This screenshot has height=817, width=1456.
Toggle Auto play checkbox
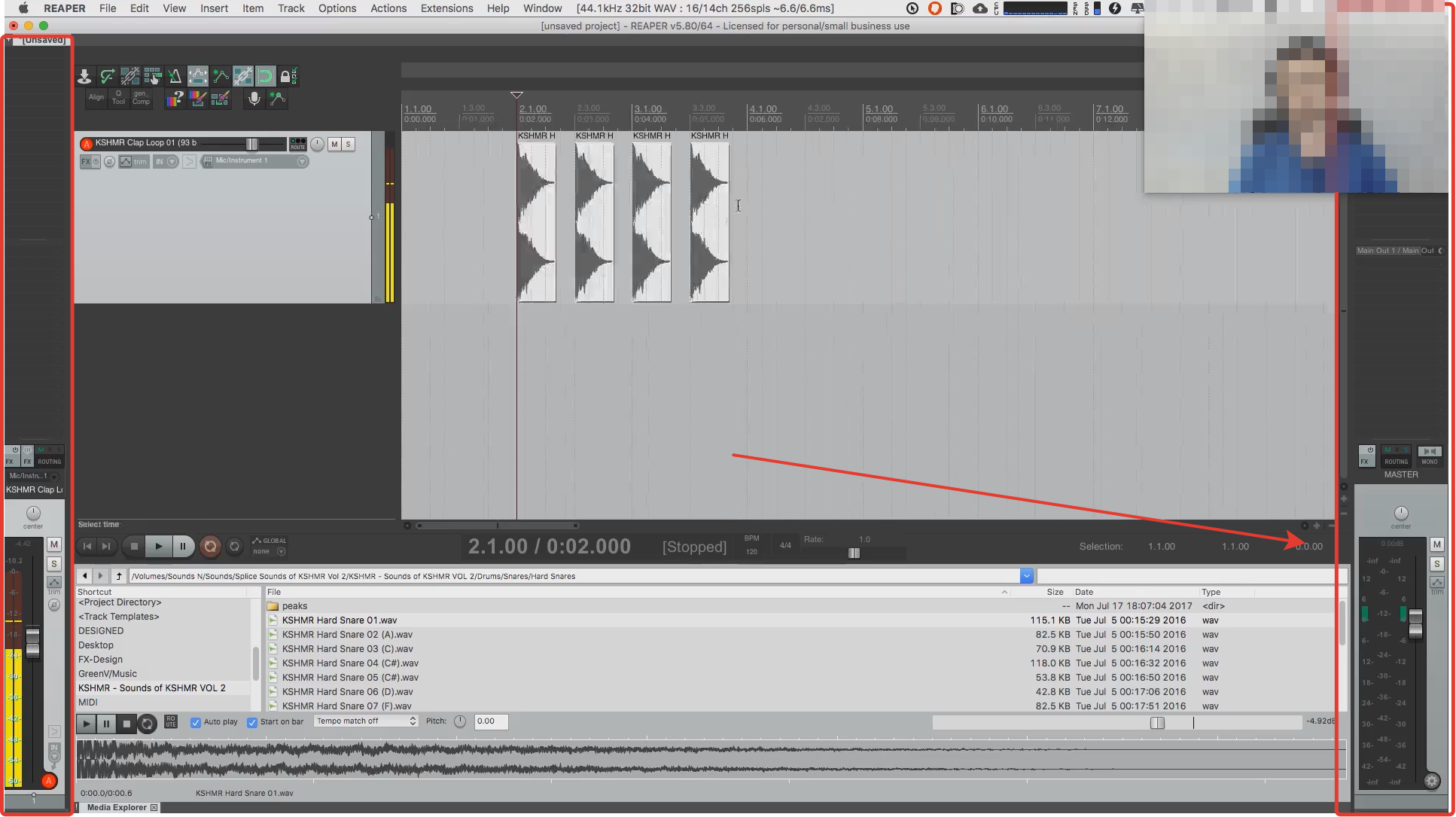coord(196,722)
